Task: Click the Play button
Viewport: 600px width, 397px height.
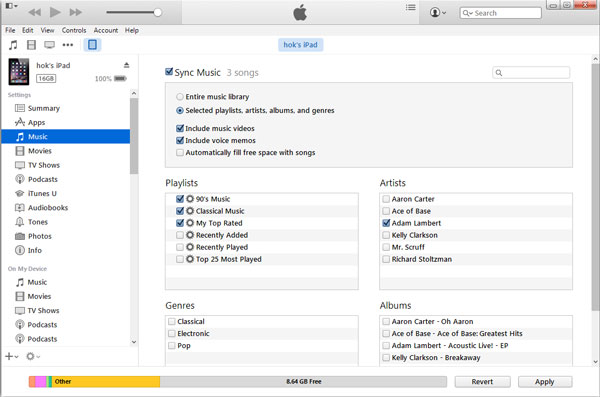Action: (55, 12)
